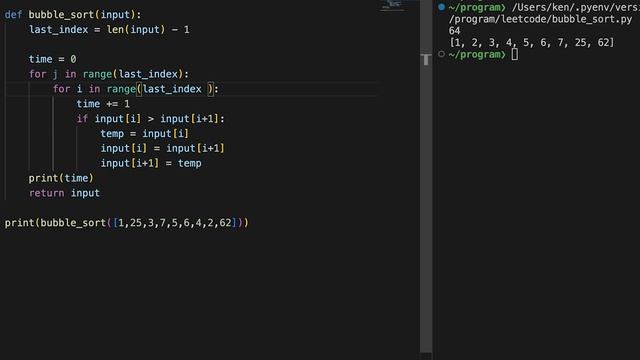Click the 'time += 1' line
Screen dimensions: 640x360
pyautogui.click(x=103, y=104)
